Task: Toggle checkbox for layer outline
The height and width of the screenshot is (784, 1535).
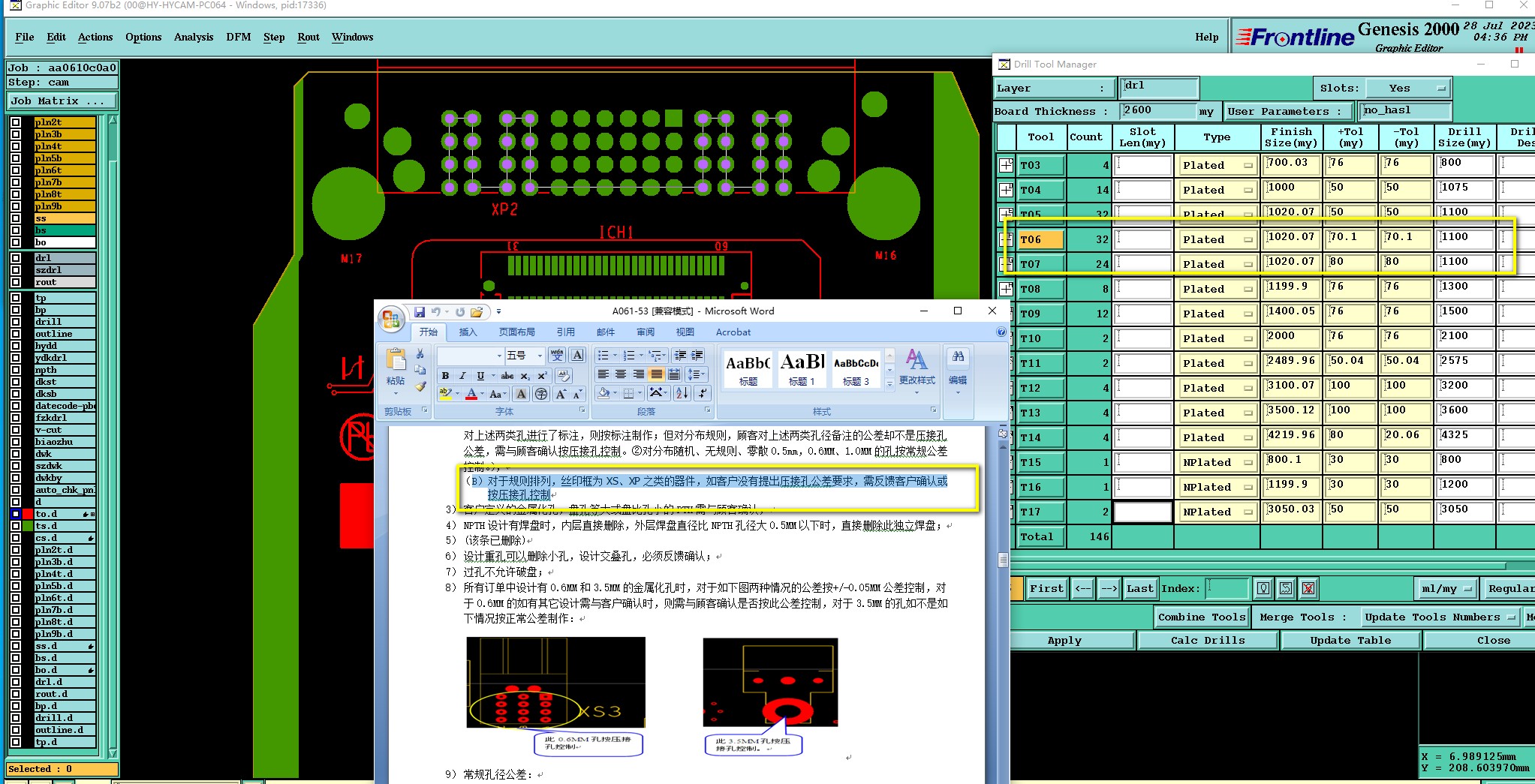Action: [16, 334]
